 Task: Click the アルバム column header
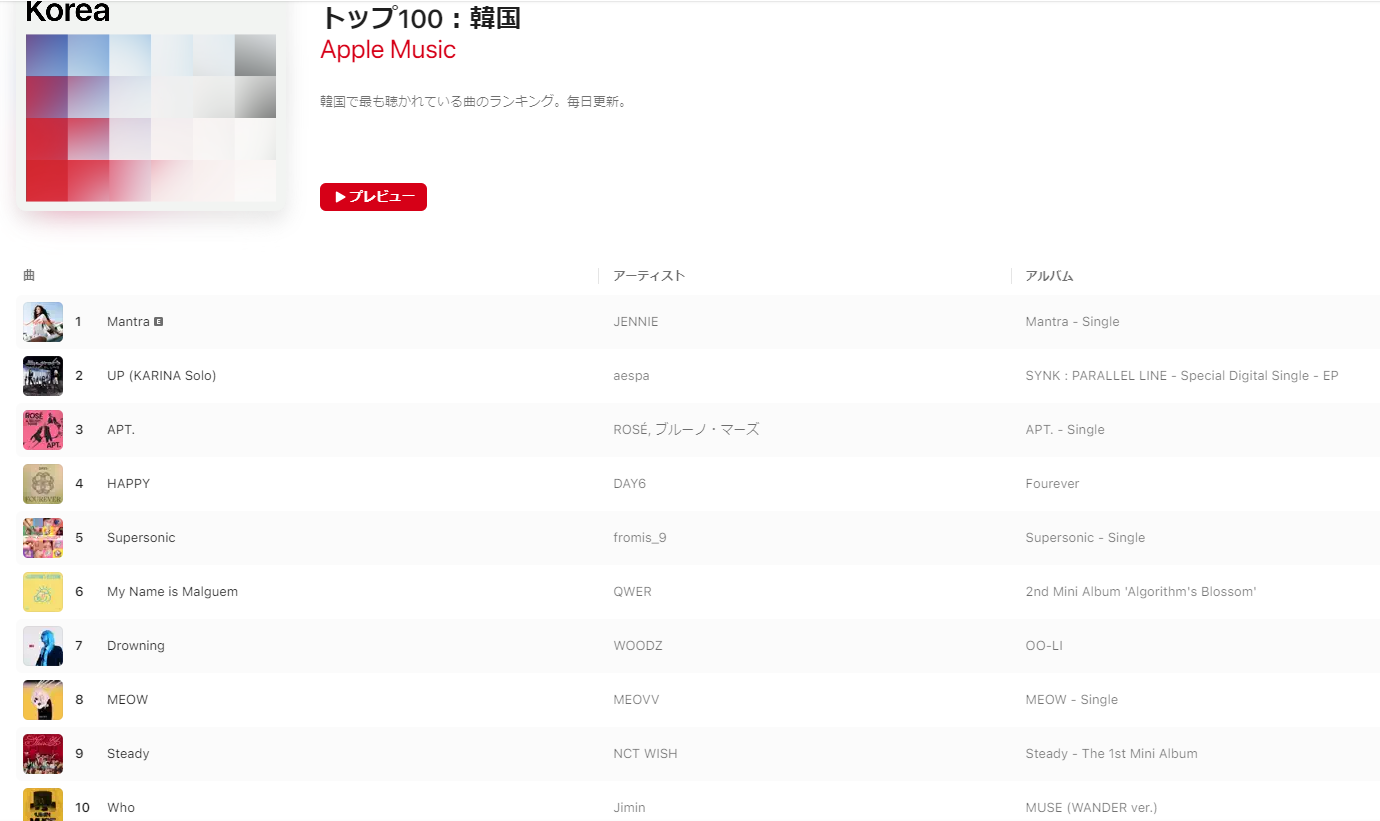(1049, 276)
